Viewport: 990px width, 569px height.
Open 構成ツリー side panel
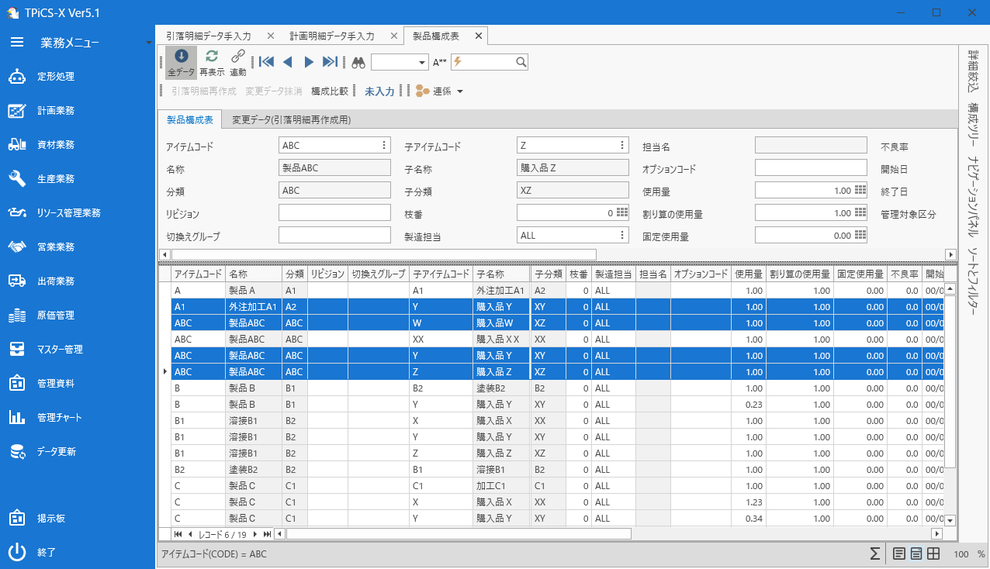[x=973, y=125]
